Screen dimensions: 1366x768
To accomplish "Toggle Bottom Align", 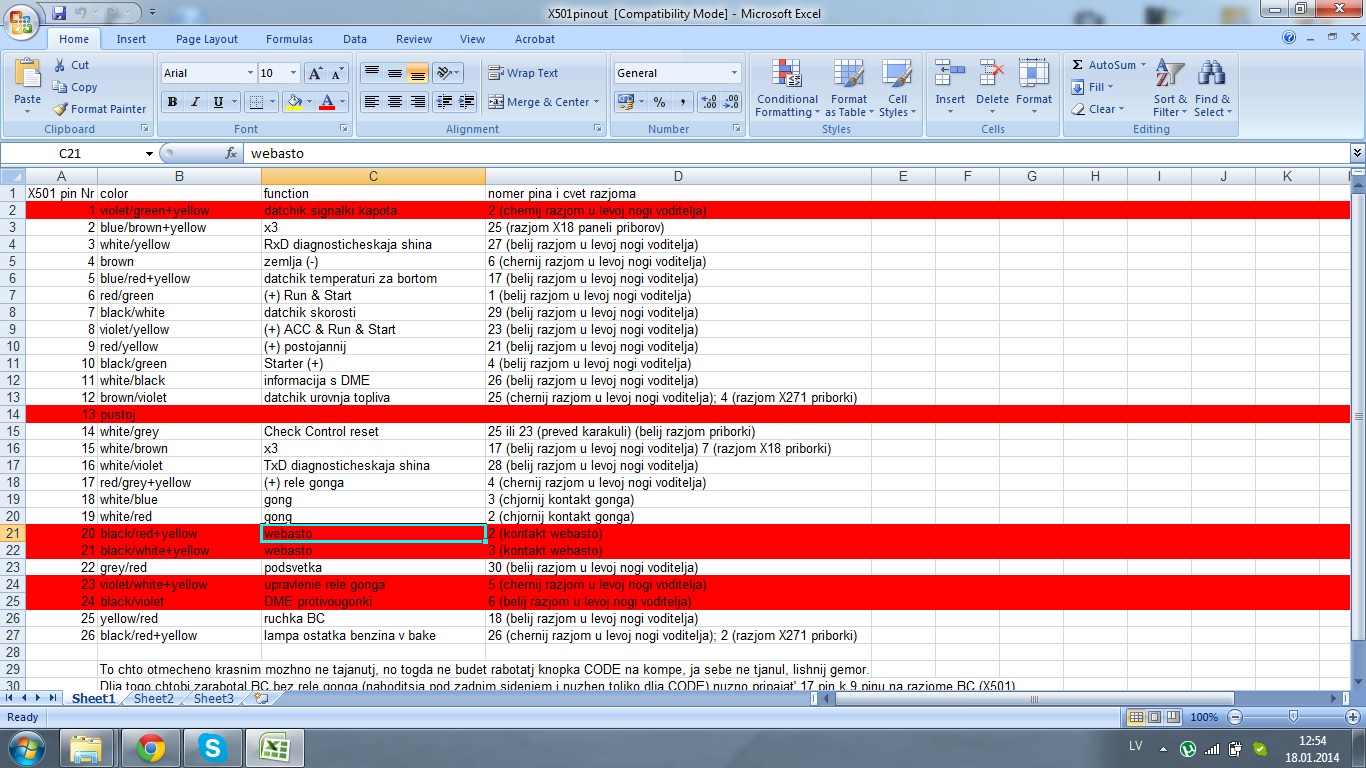I will coord(417,73).
